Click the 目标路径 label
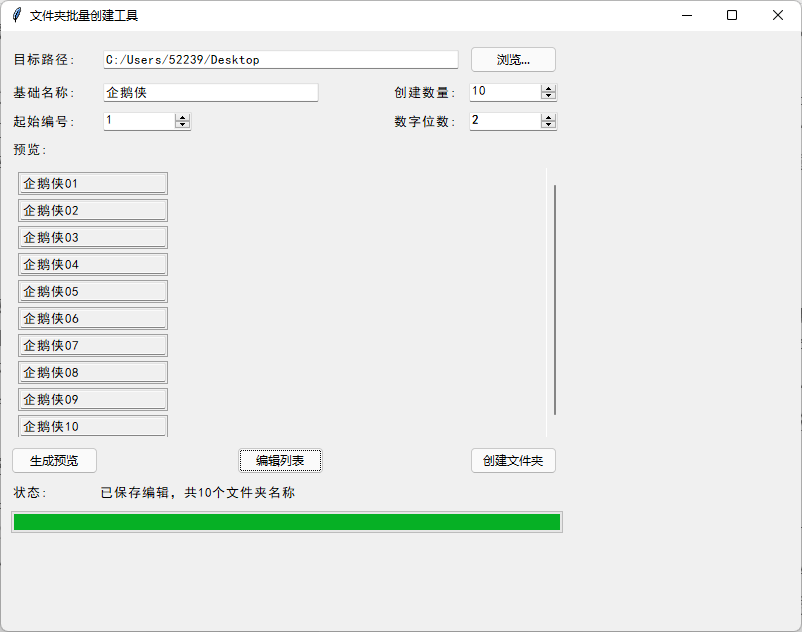Screen dimensions: 802x632 (44, 60)
